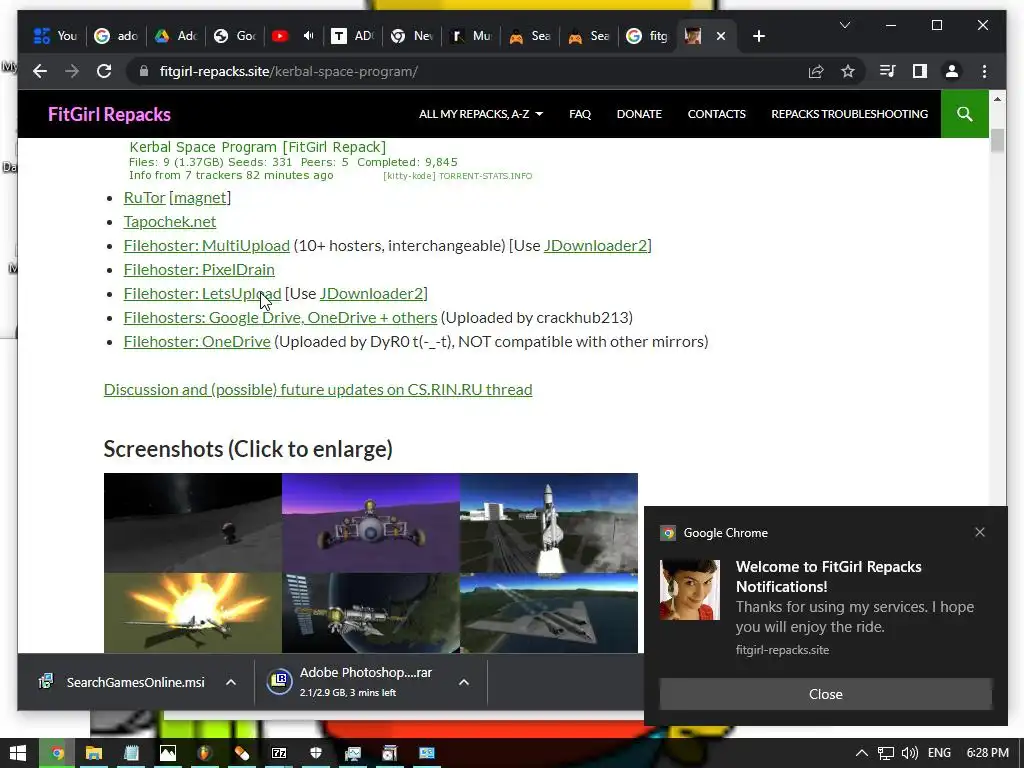Image resolution: width=1024 pixels, height=768 pixels.
Task: Enlarge the space station screenshot
Action: (371, 613)
